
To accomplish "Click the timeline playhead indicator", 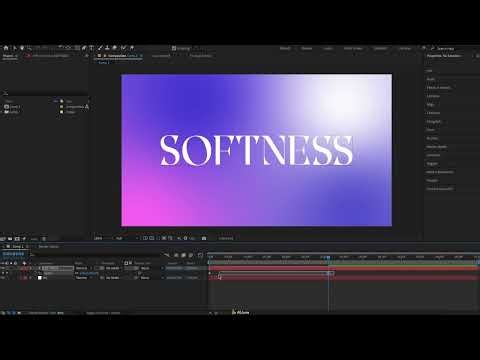I will 328,257.
